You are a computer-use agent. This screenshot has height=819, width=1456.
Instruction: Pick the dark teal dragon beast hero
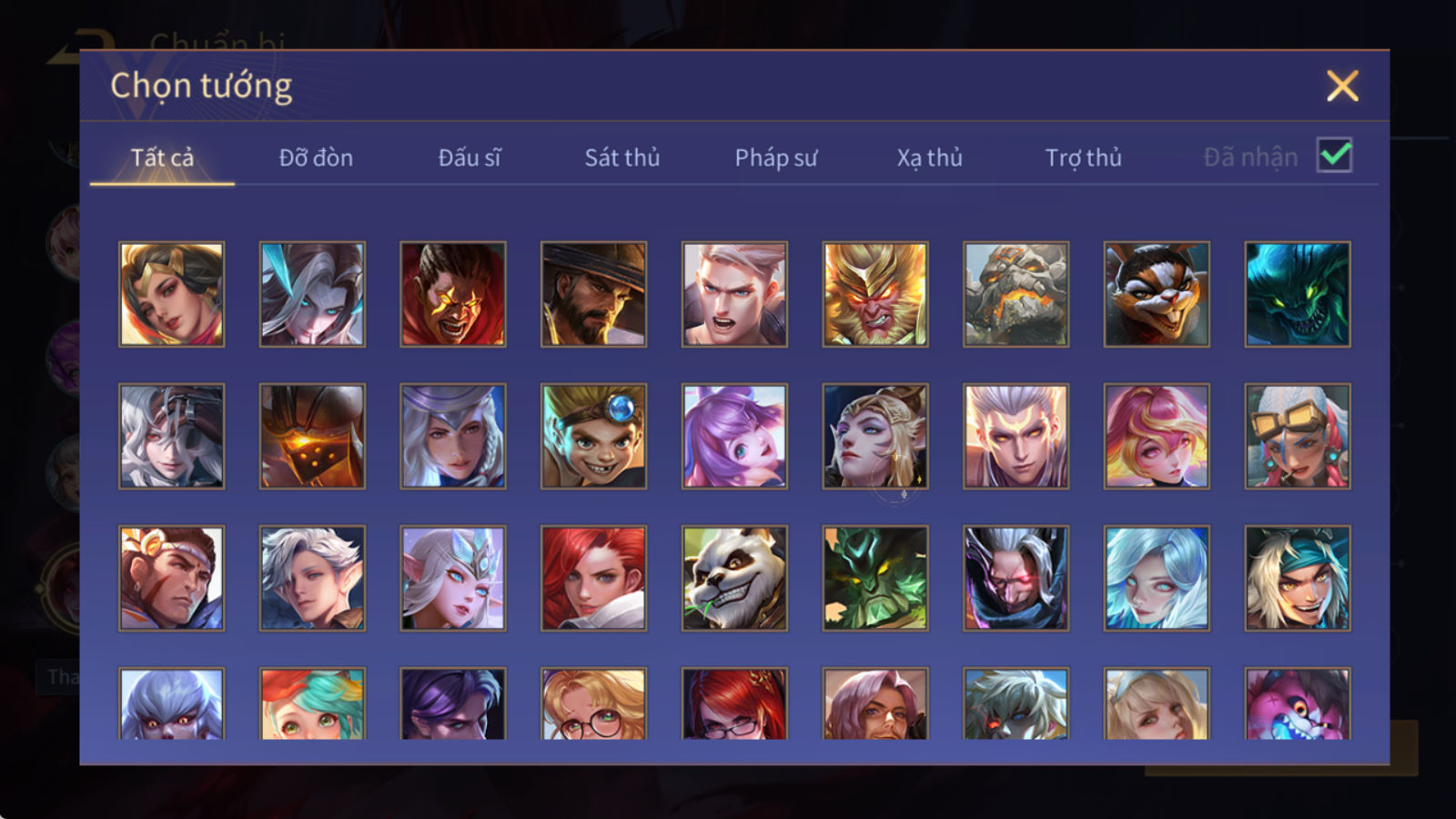point(1298,294)
